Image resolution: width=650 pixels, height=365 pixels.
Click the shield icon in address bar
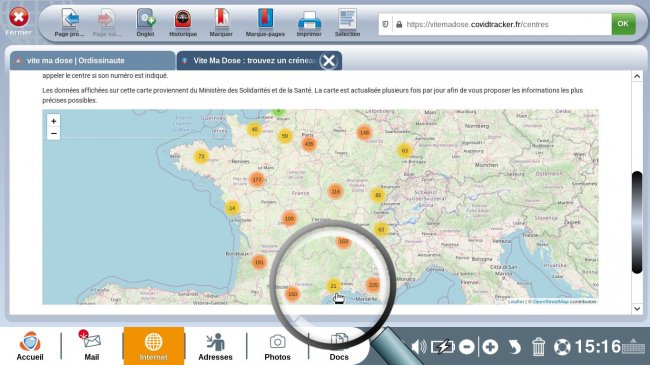click(385, 24)
